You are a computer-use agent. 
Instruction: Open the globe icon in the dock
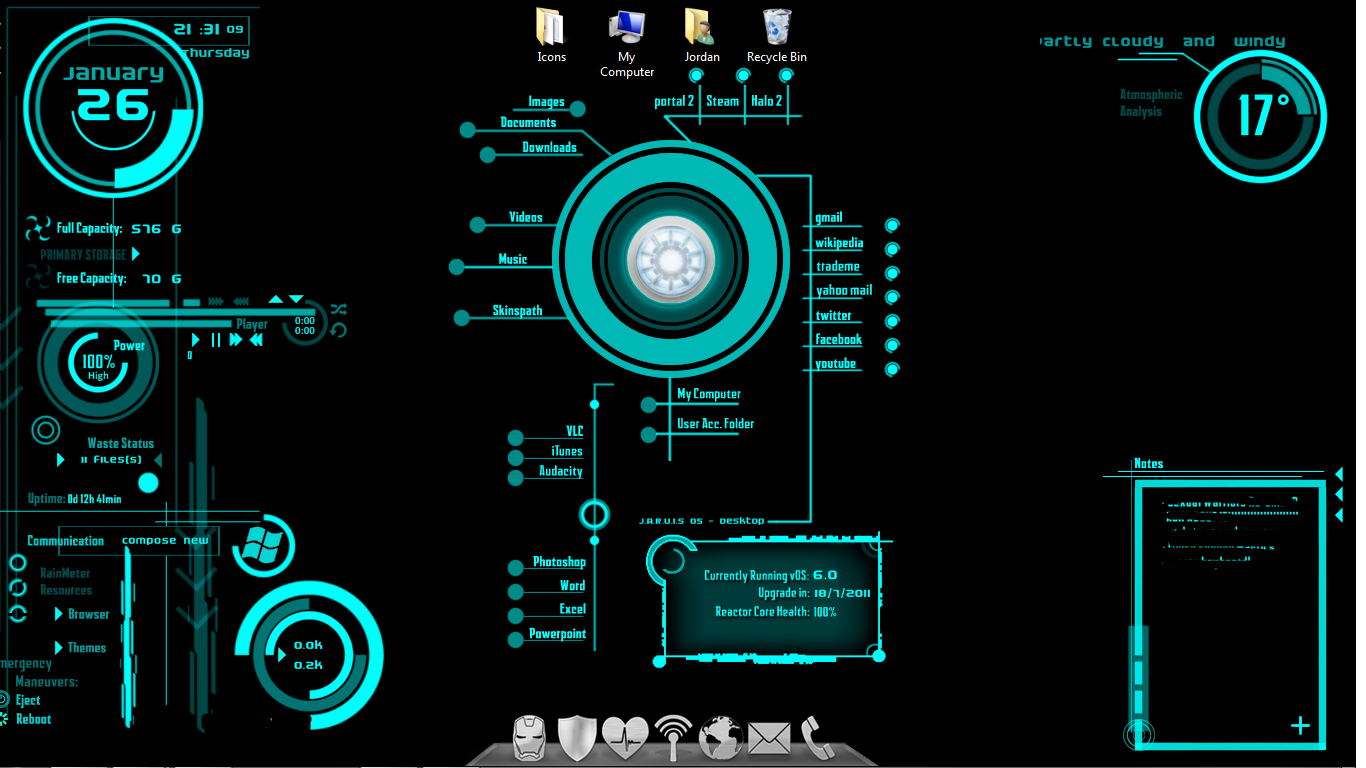click(x=721, y=740)
